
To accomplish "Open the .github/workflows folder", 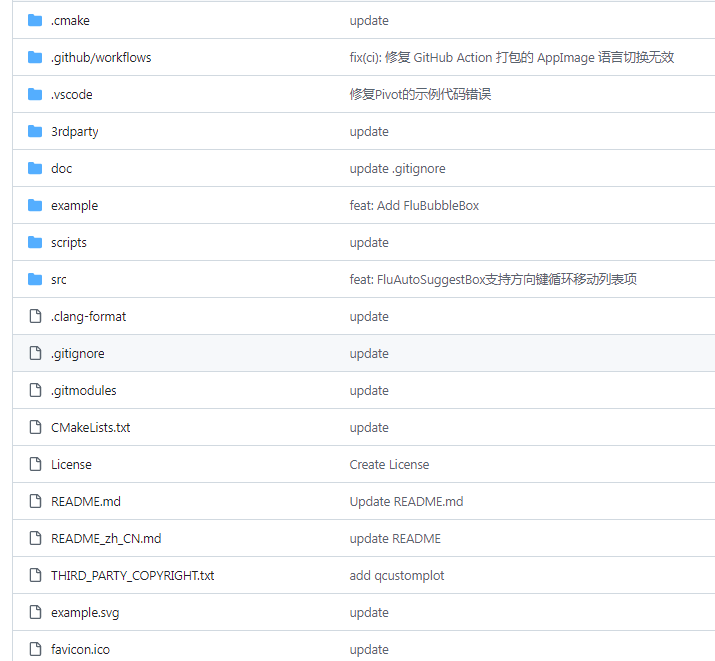I will pyautogui.click(x=101, y=58).
